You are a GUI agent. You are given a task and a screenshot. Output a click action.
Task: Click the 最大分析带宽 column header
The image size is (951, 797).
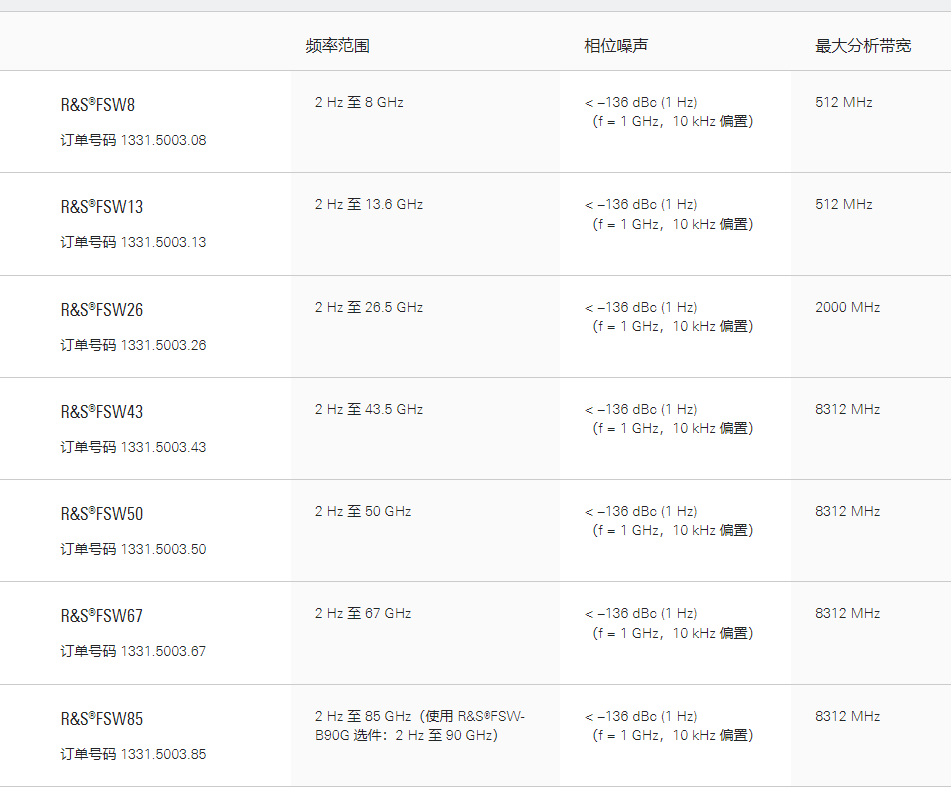(863, 46)
